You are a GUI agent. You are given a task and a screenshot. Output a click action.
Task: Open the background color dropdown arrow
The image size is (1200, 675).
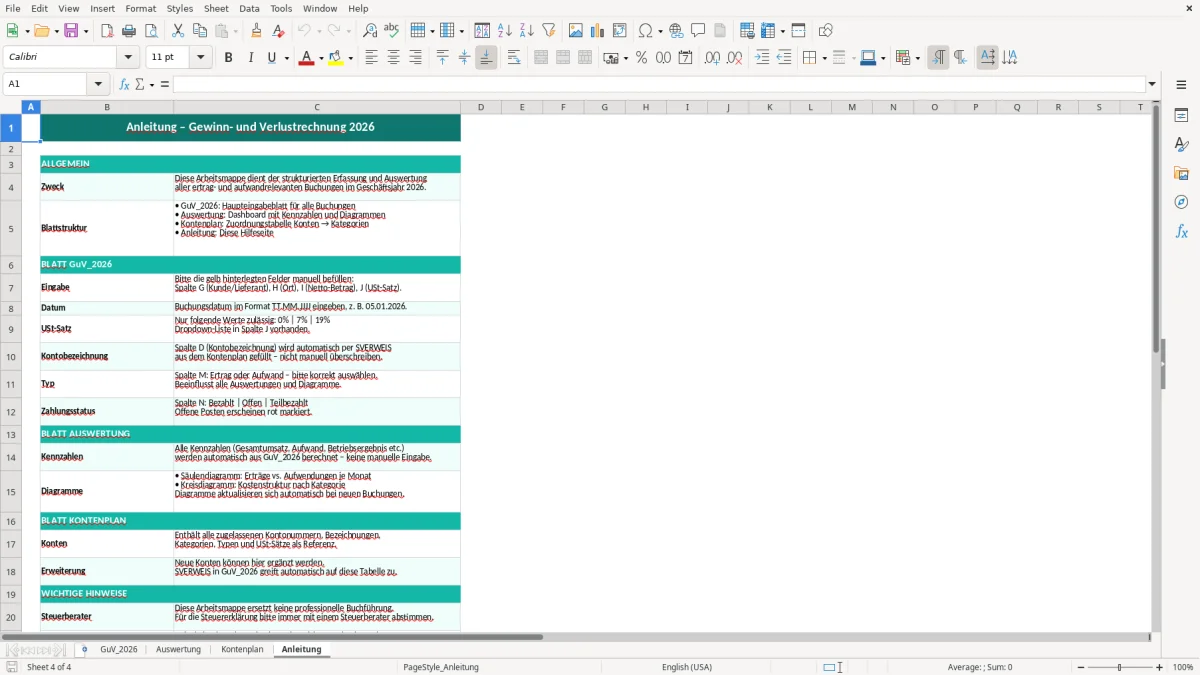pos(350,58)
